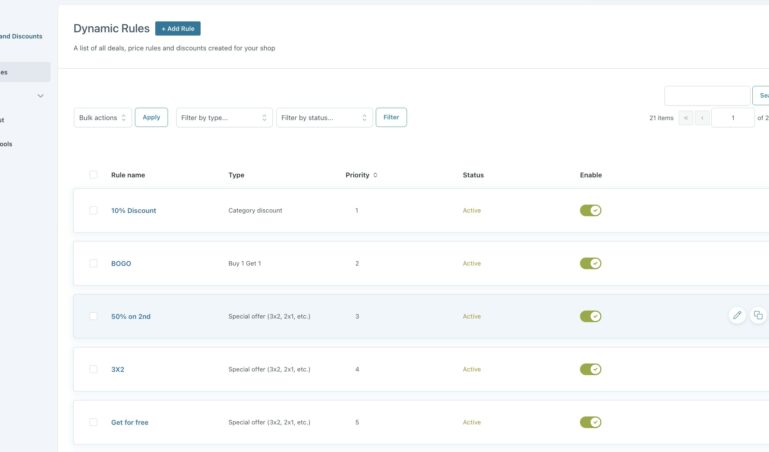Click the duplicate icon for 50% on 2nd

click(758, 315)
